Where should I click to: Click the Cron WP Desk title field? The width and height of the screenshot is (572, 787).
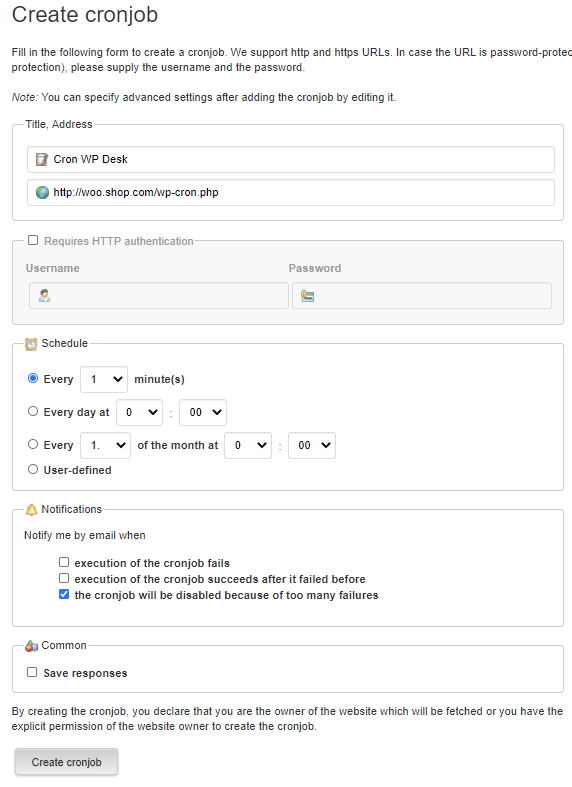[x=291, y=160]
